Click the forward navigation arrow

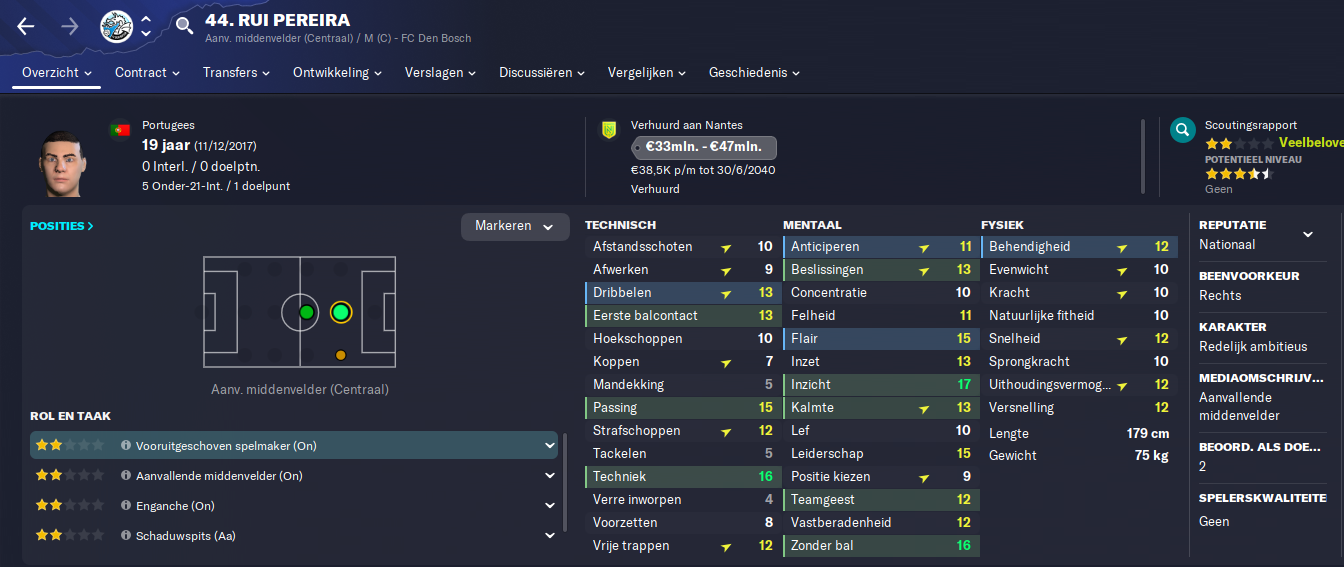pyautogui.click(x=70, y=27)
